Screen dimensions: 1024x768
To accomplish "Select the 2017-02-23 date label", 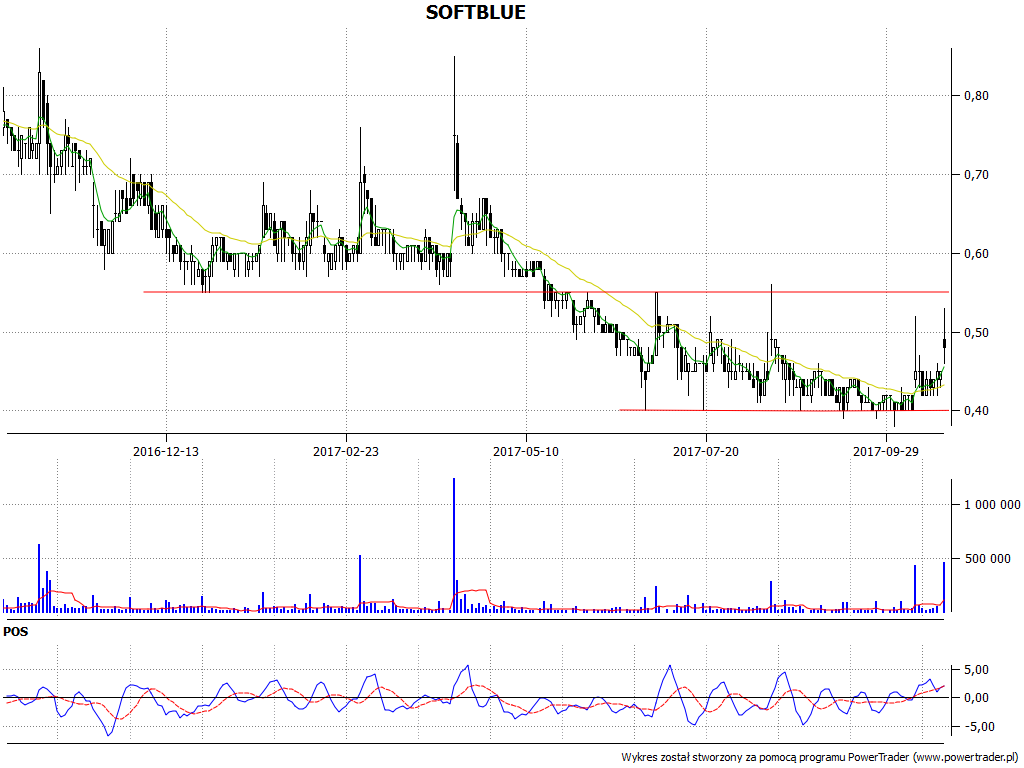I will [346, 452].
